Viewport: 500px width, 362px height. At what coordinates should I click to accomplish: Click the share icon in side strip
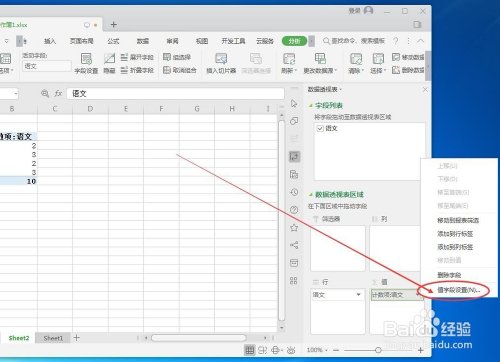294,245
